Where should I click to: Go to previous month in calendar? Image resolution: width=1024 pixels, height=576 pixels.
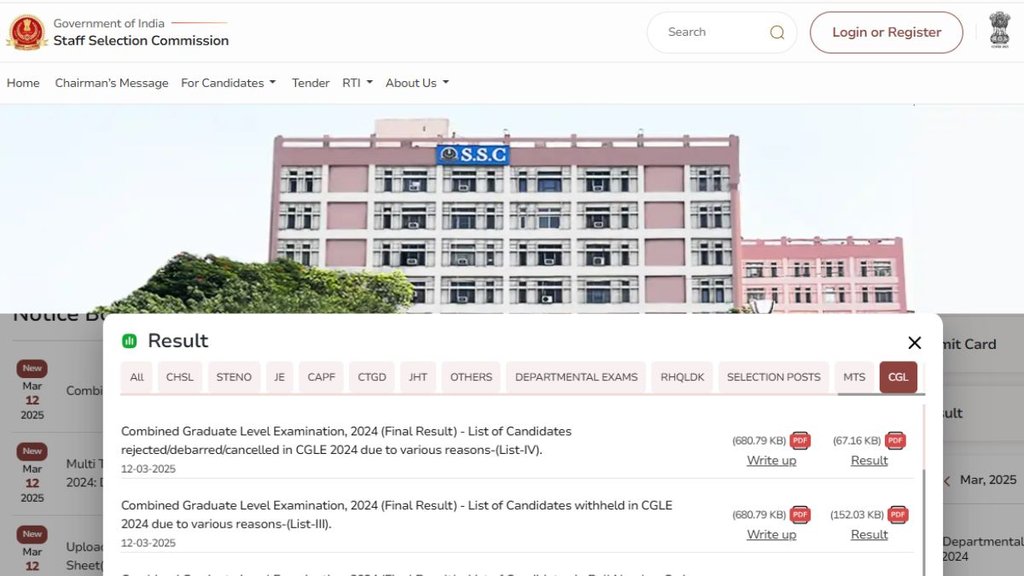point(947,481)
